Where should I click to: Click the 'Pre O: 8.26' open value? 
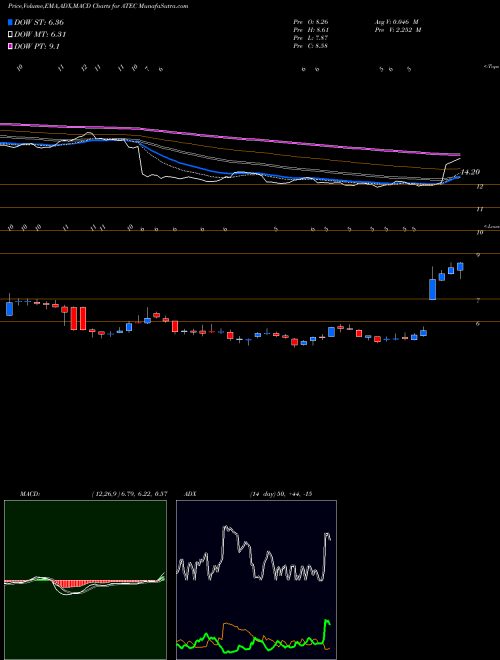coord(311,22)
